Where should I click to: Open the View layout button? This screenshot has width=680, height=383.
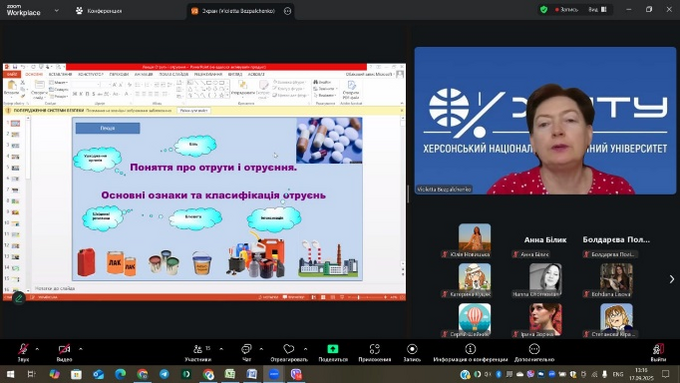(x=598, y=9)
